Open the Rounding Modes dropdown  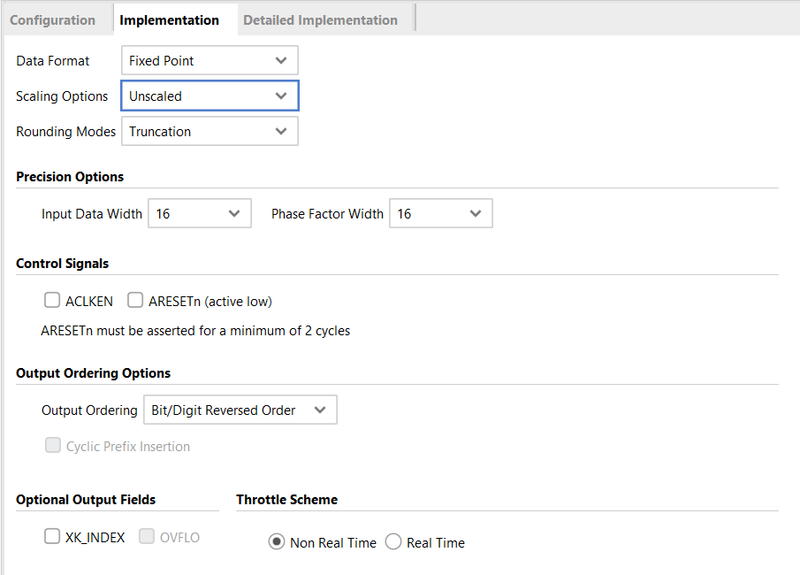click(209, 132)
